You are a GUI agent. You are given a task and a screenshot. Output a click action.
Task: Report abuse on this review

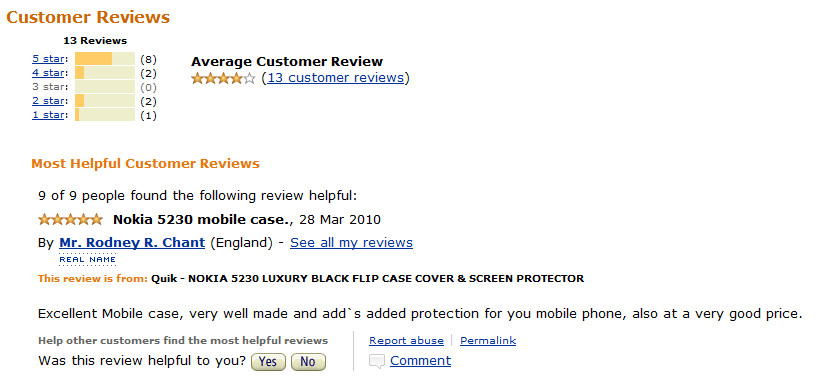coord(407,341)
